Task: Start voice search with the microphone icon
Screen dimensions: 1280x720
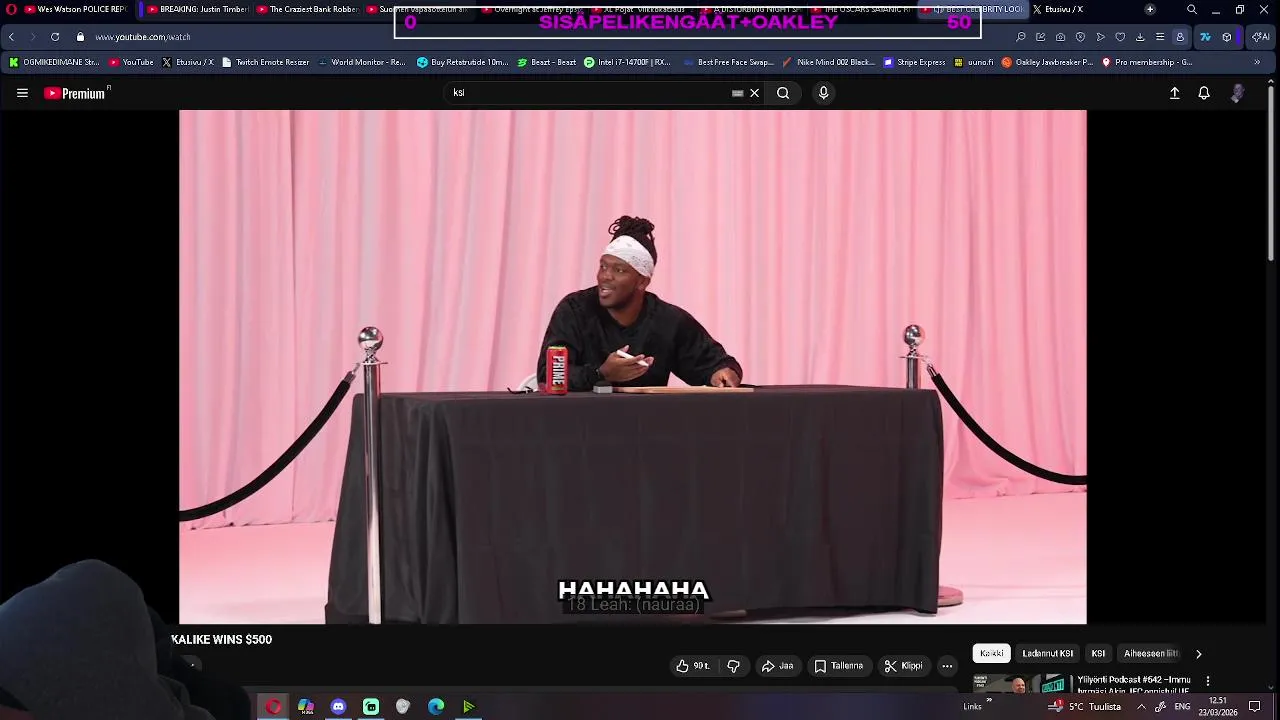Action: pos(823,93)
